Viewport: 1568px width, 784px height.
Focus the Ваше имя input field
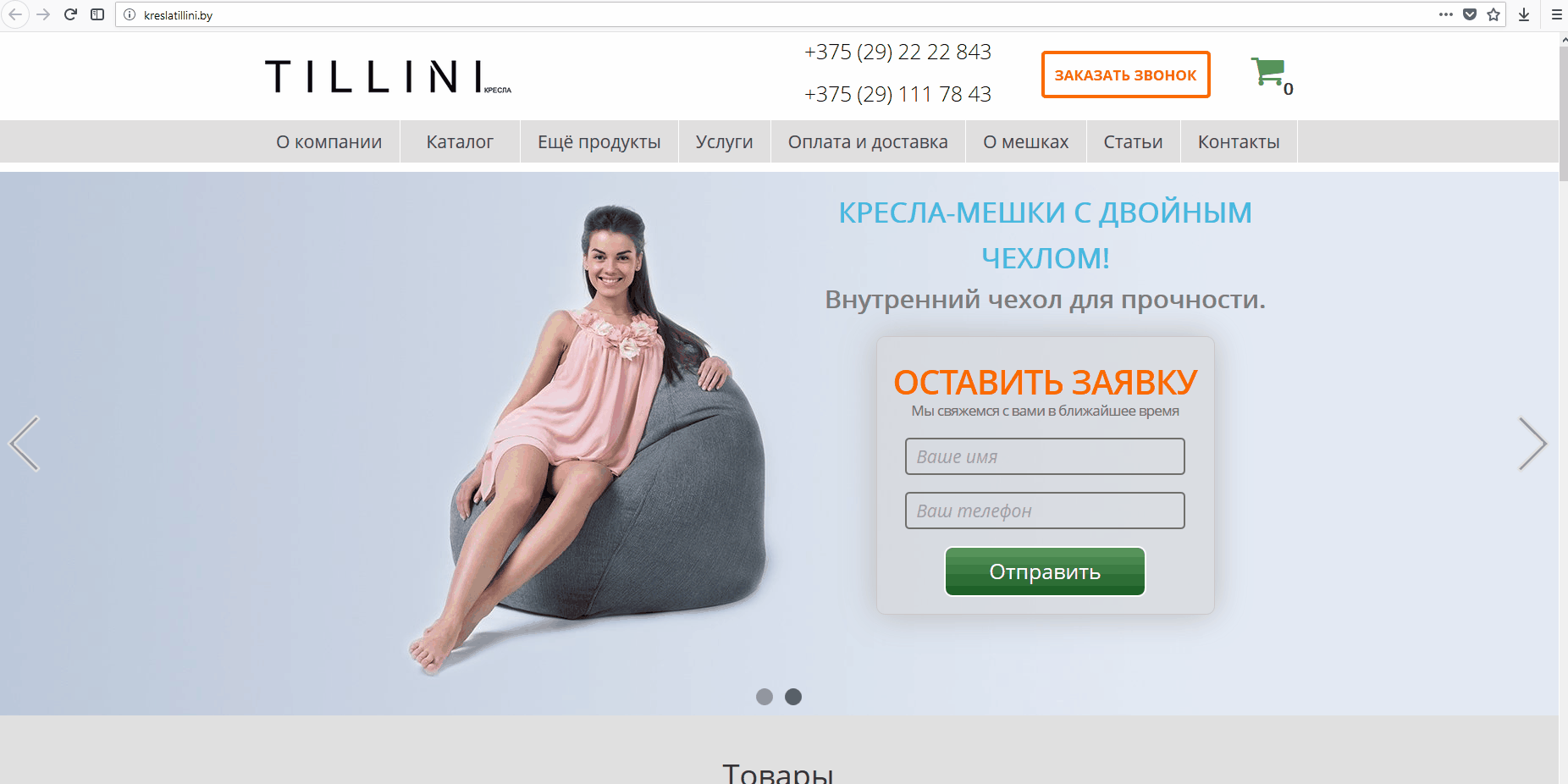tap(1045, 456)
